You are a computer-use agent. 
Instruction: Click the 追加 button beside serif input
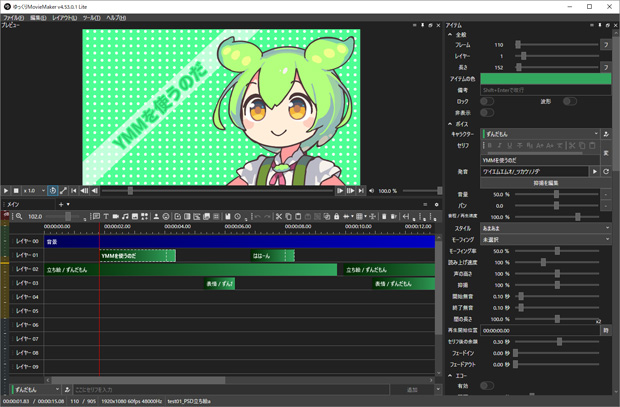[412, 390]
